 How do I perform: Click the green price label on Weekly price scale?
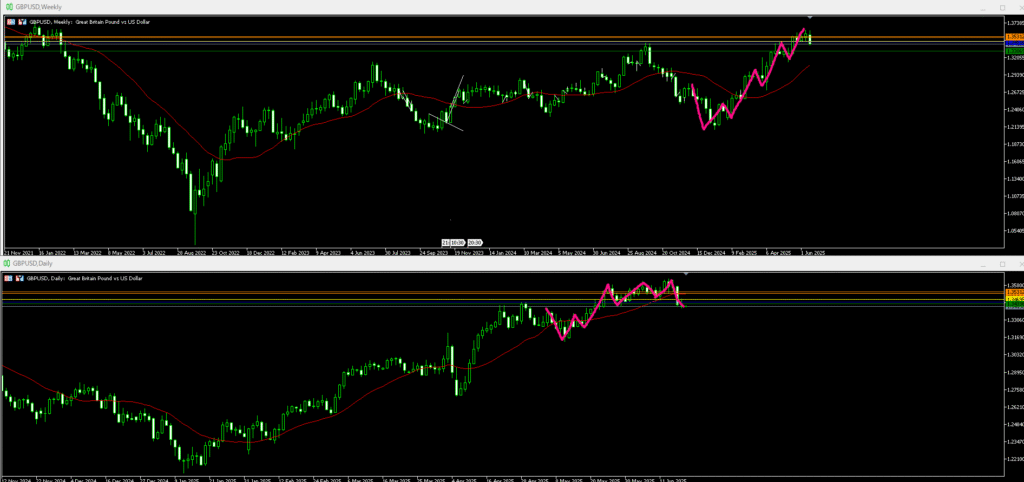[1015, 50]
